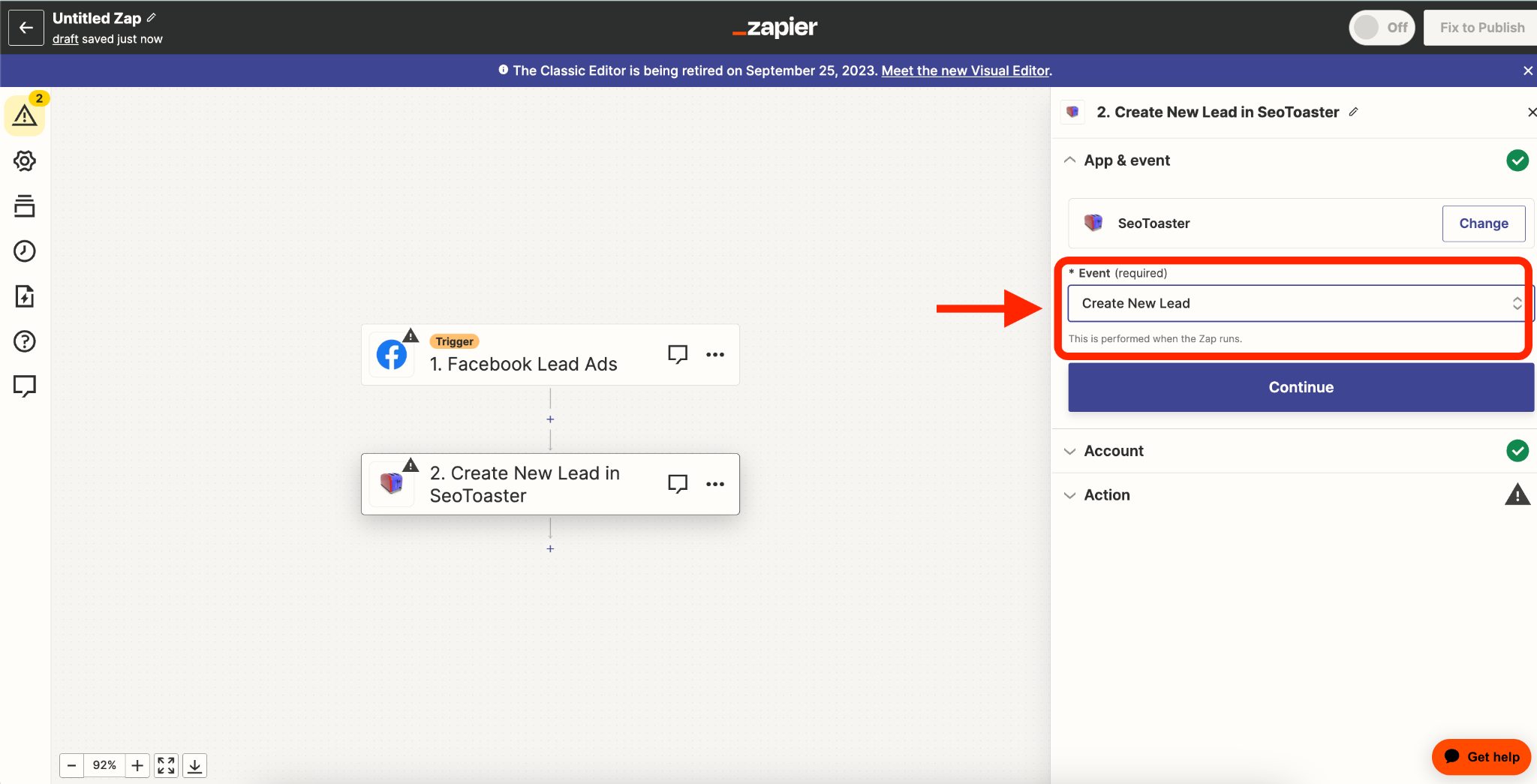
Task: Open the Get help chat button
Action: pyautogui.click(x=1481, y=757)
